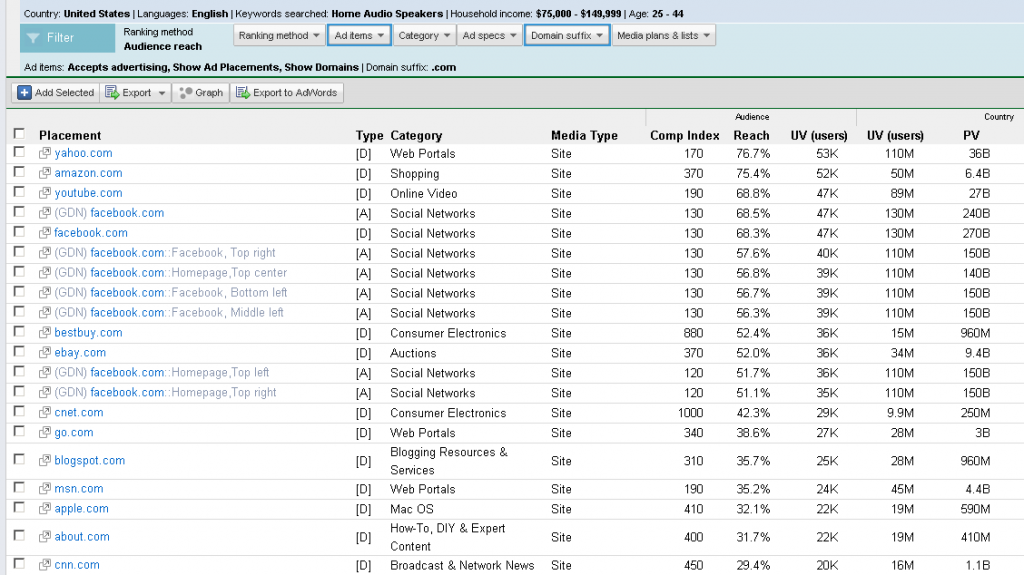The height and width of the screenshot is (575, 1024).
Task: Sort by PV column header
Action: click(x=971, y=135)
